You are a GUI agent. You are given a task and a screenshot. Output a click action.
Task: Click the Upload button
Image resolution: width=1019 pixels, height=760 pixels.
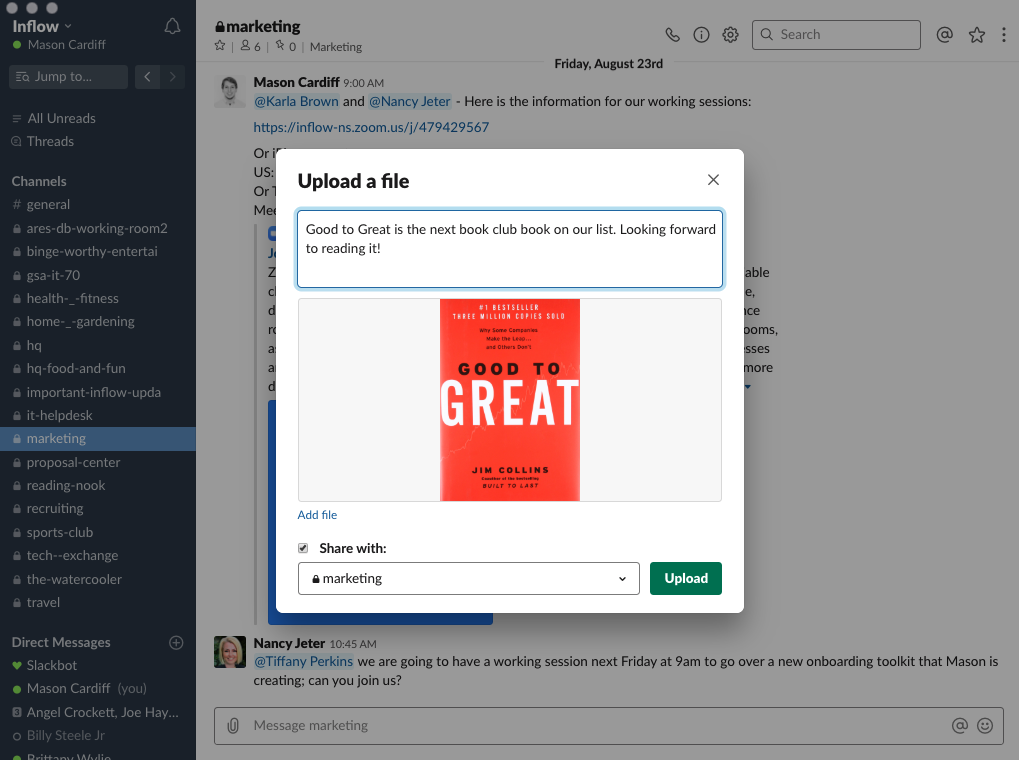click(x=686, y=579)
